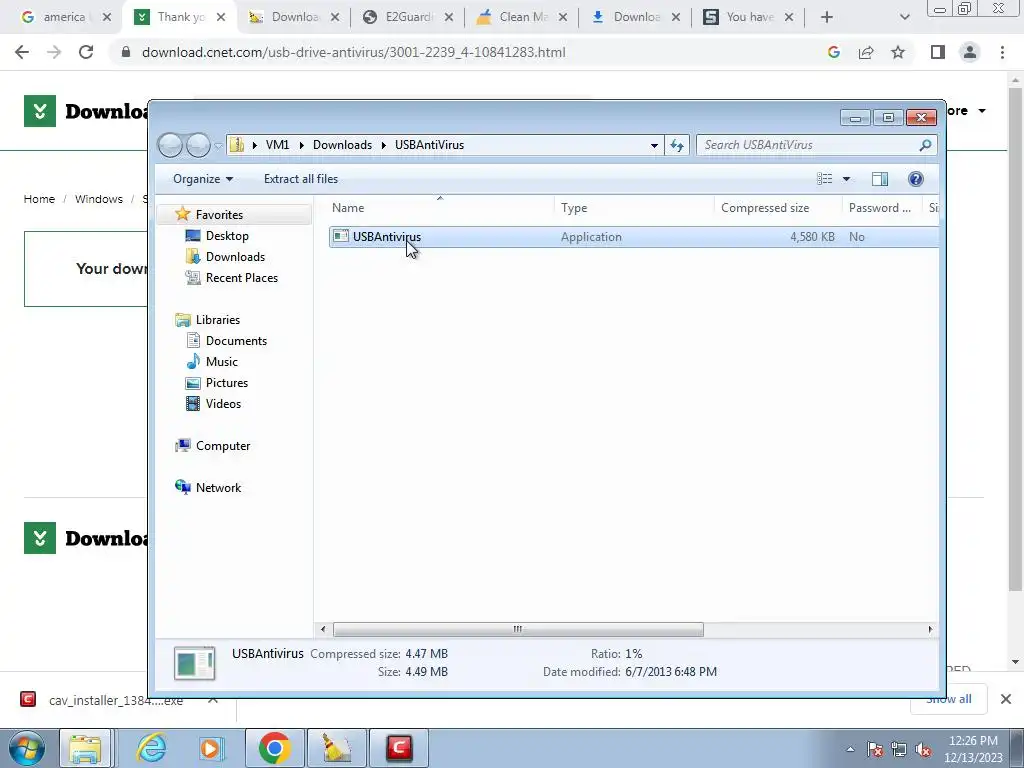The width and height of the screenshot is (1024, 768).
Task: Open the Documents library
Action: (236, 341)
